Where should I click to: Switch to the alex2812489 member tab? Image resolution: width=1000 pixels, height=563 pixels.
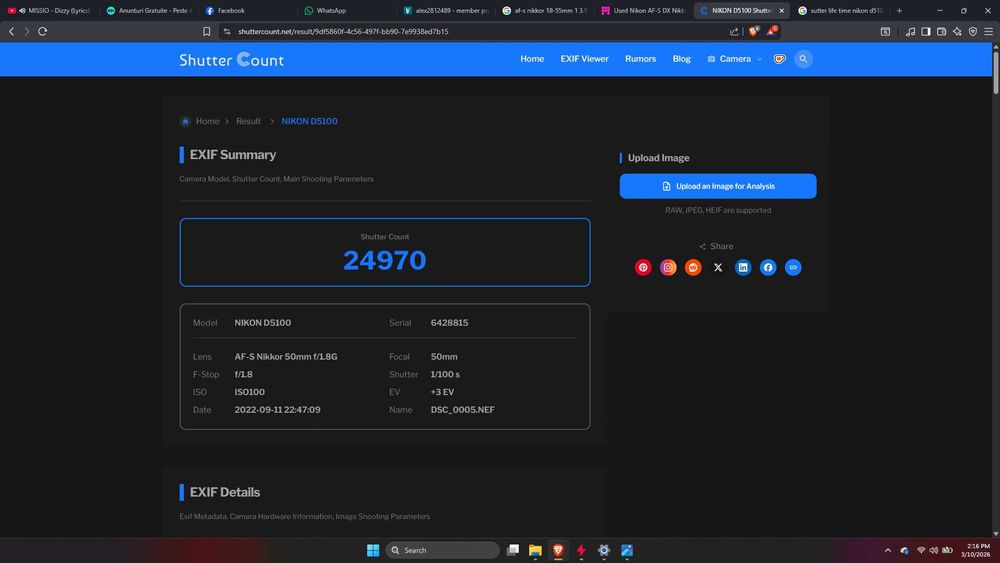click(446, 10)
